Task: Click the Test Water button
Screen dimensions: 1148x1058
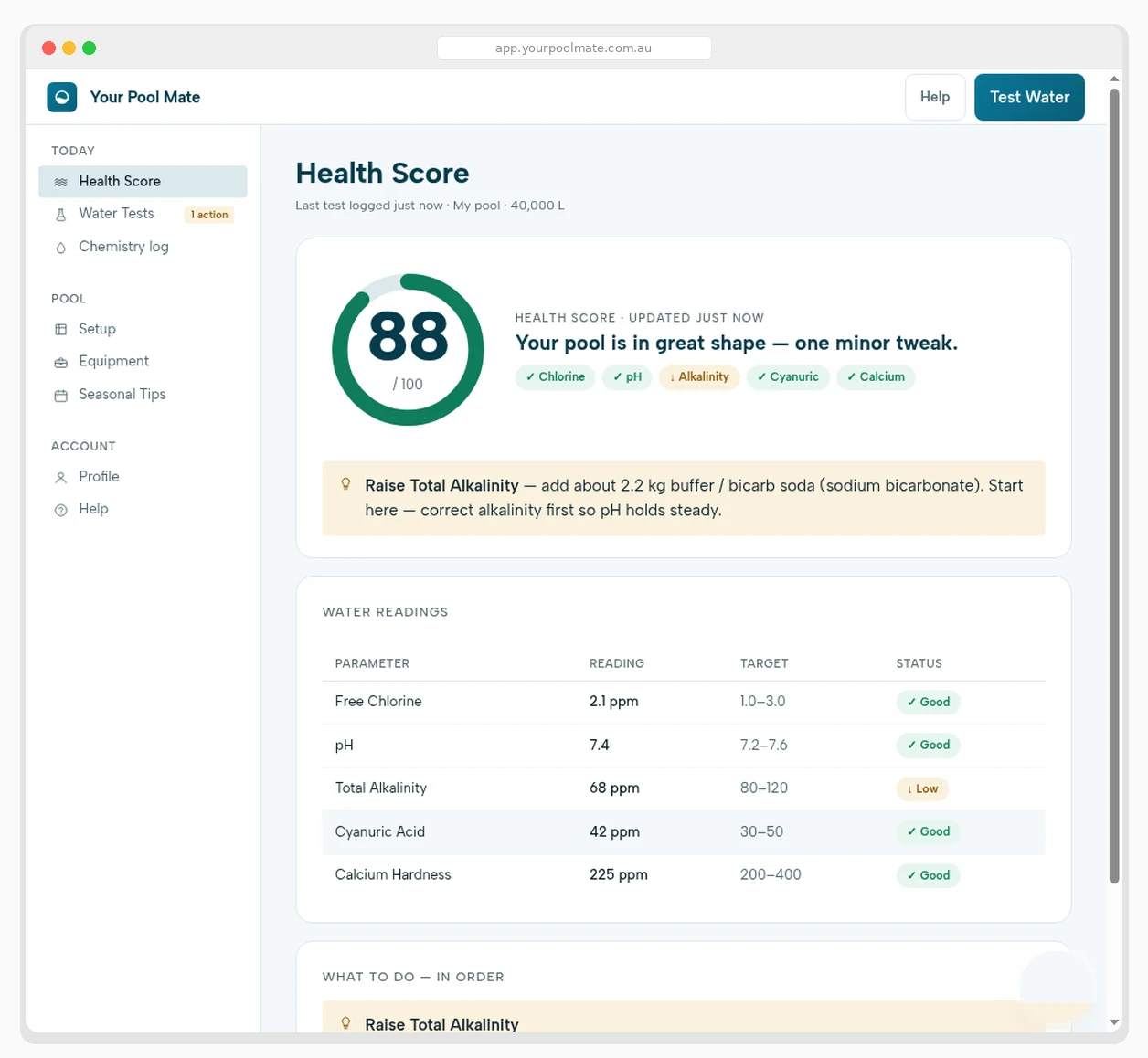Action: tap(1029, 97)
